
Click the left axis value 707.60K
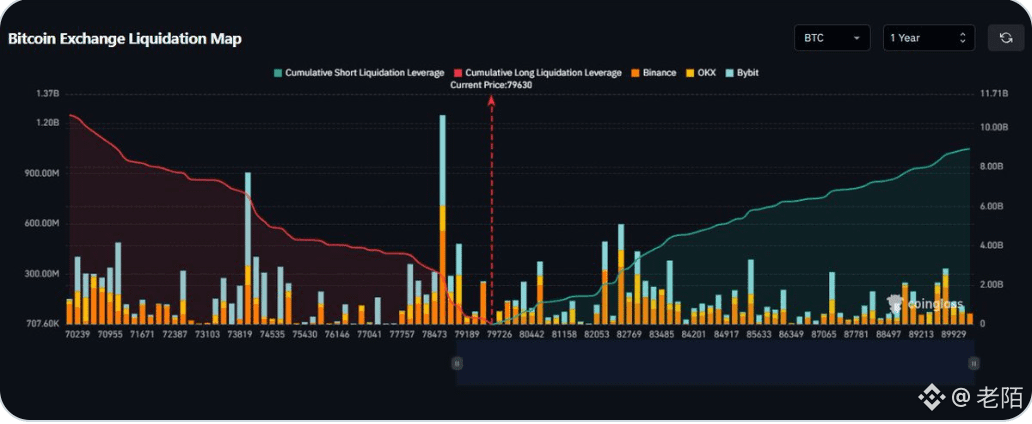click(x=42, y=324)
